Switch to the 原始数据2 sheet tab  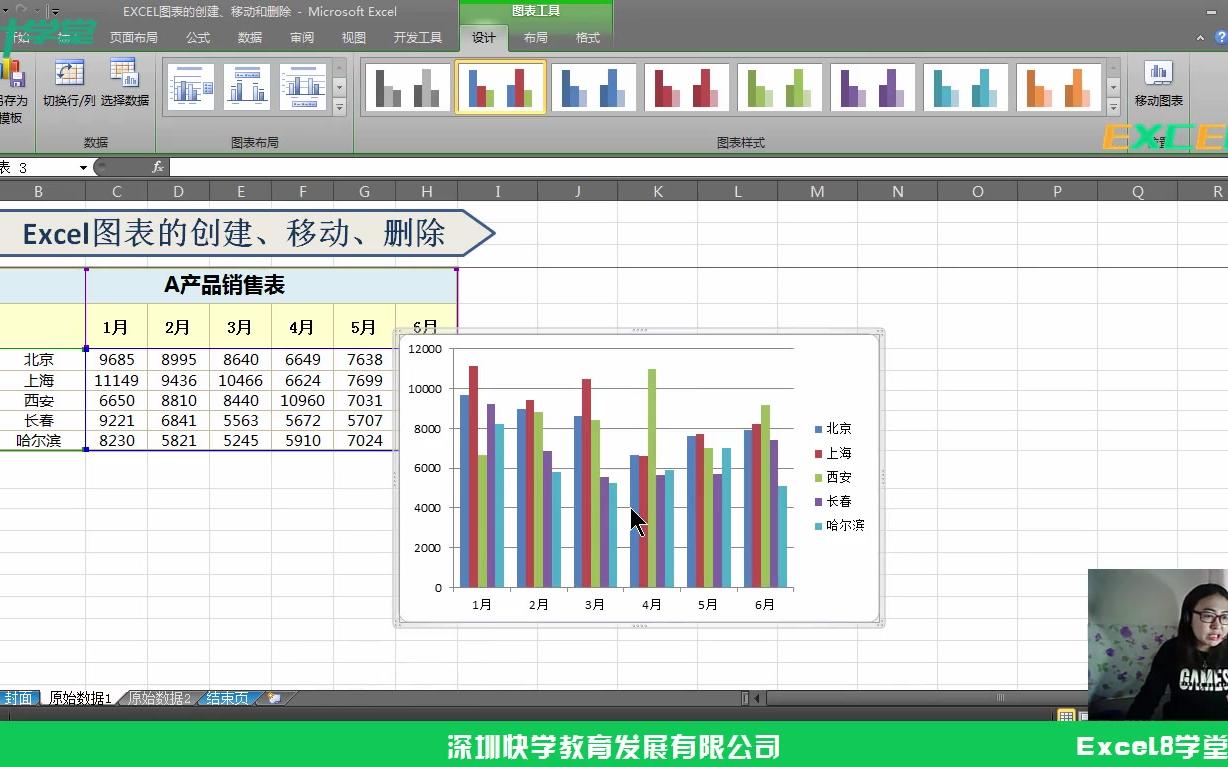click(x=160, y=698)
